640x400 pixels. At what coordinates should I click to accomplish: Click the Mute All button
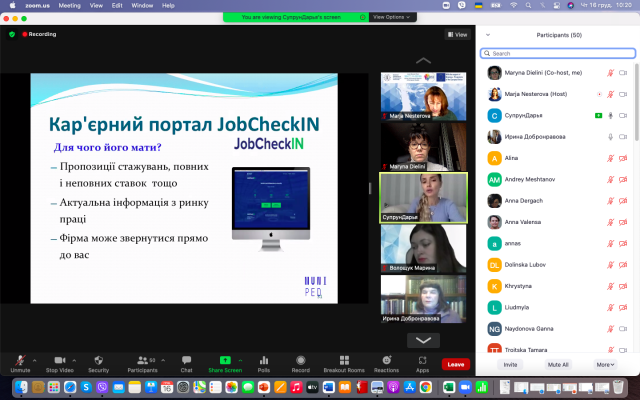558,364
